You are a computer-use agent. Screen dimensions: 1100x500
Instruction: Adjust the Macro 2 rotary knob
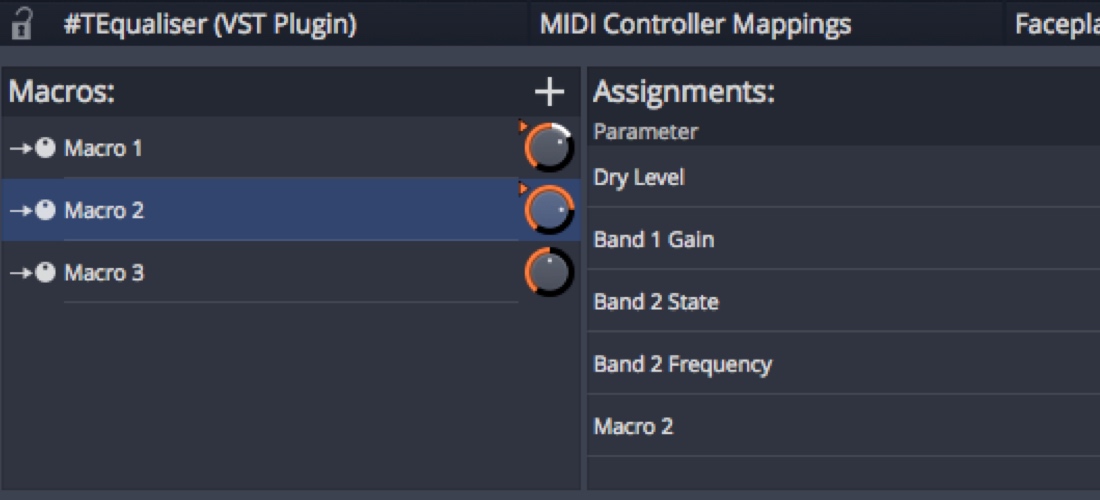click(x=549, y=211)
